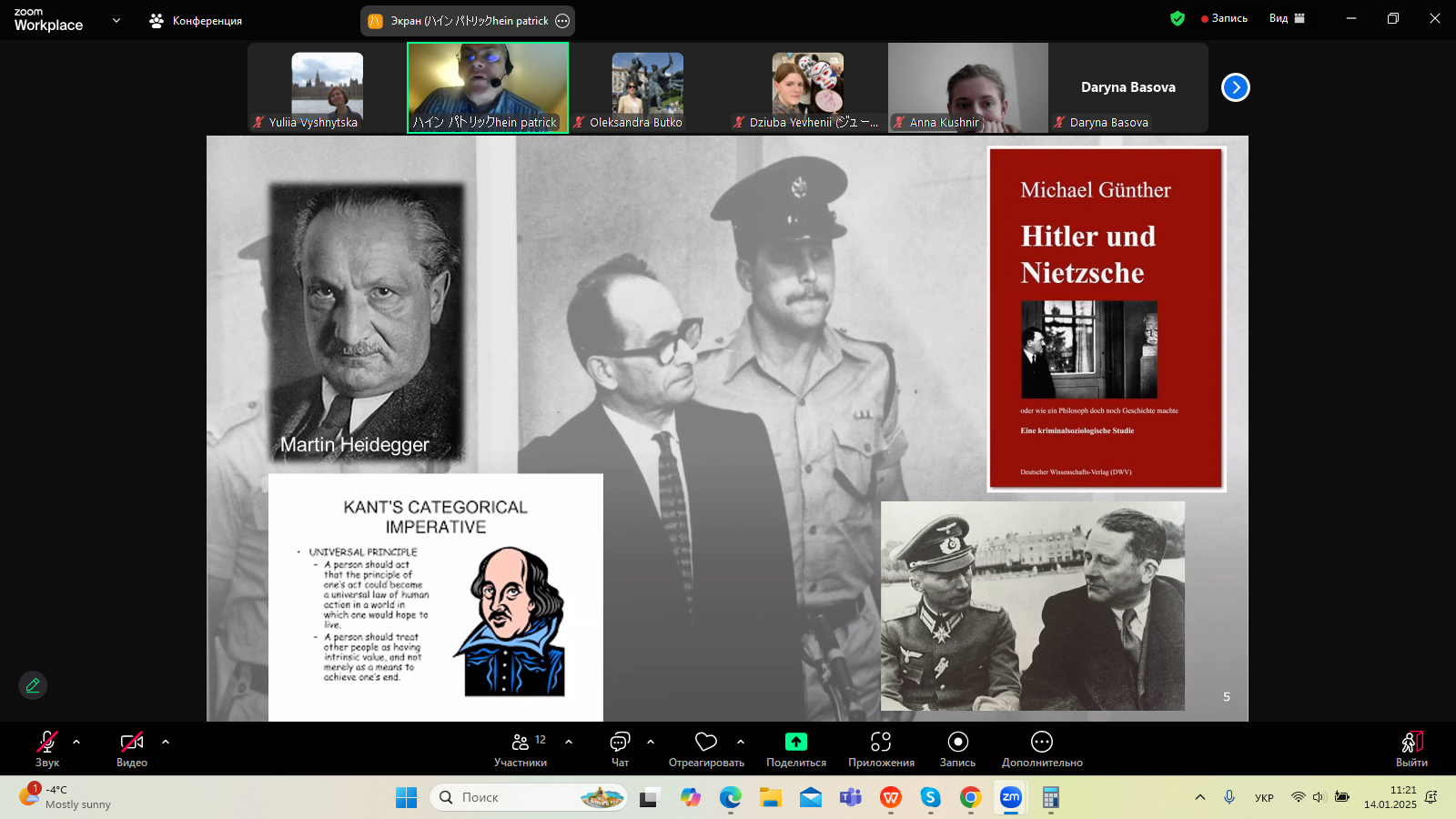This screenshot has height=819, width=1456.
Task: Open the Conference tab at top
Action: coord(197,20)
